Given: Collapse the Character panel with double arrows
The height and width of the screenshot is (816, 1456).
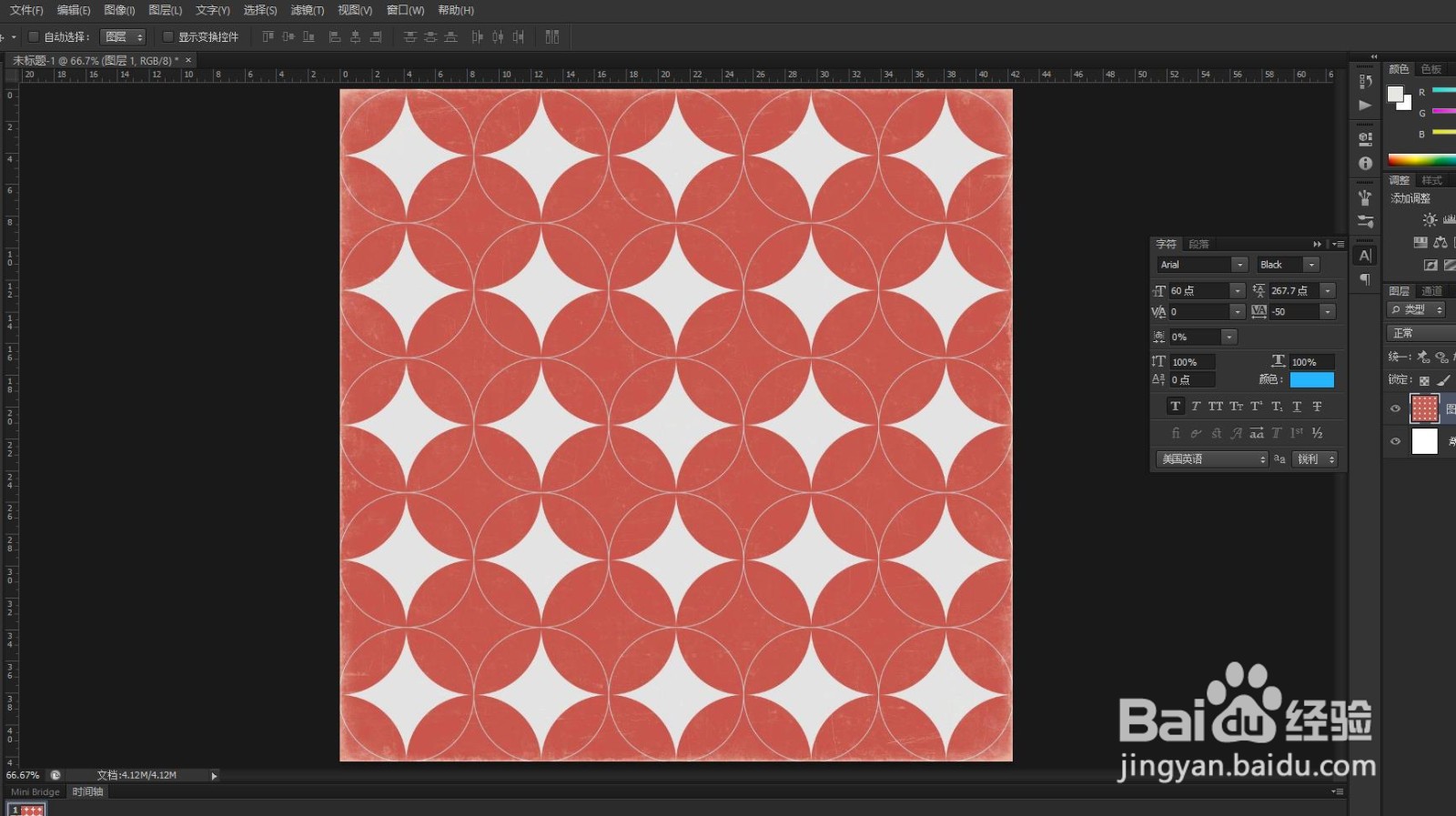Looking at the screenshot, I should point(1317,245).
